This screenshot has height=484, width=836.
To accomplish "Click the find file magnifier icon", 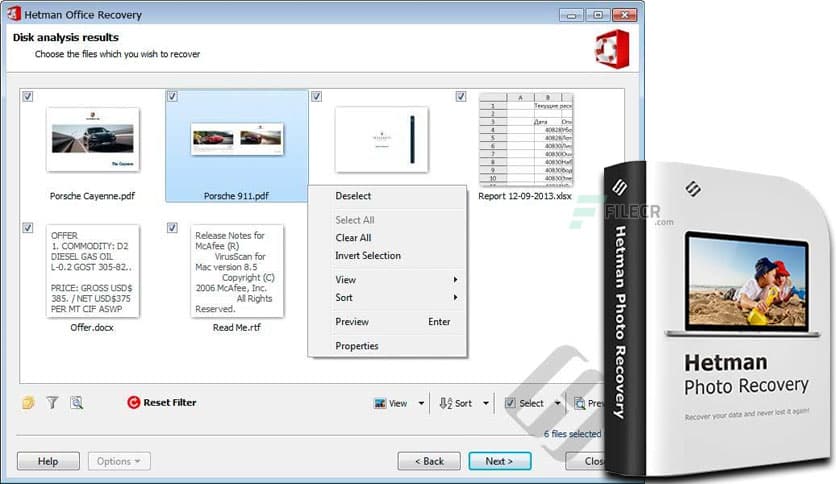I will [77, 402].
